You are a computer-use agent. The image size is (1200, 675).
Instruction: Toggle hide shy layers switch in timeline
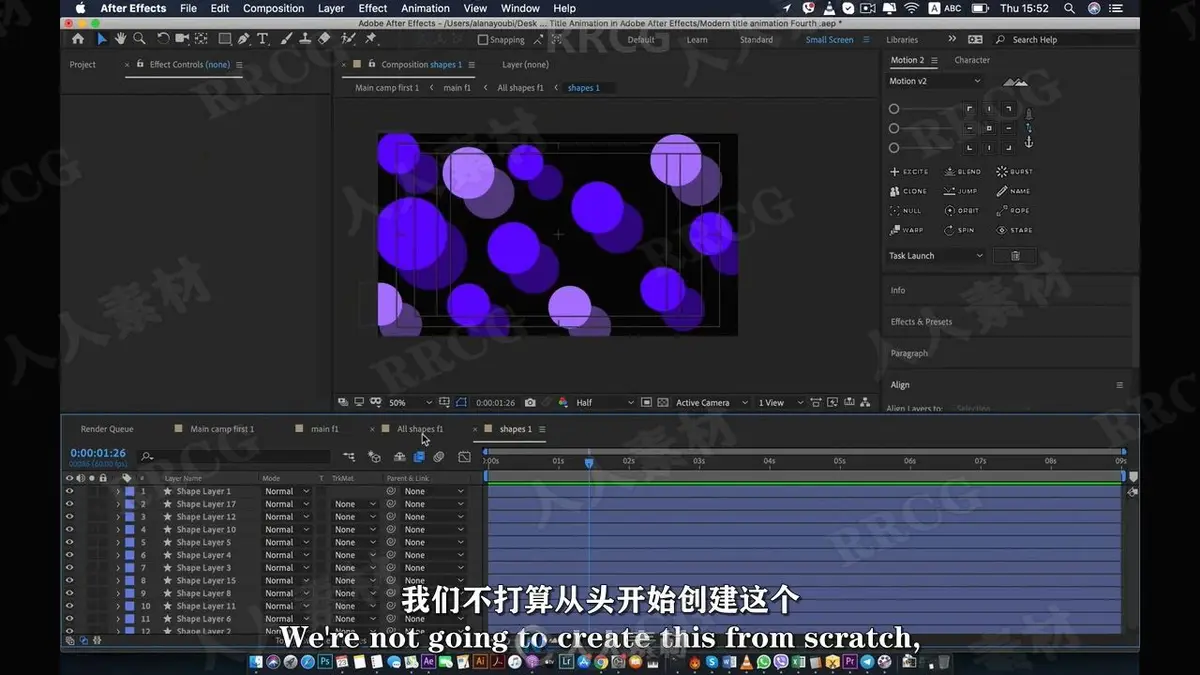399,457
